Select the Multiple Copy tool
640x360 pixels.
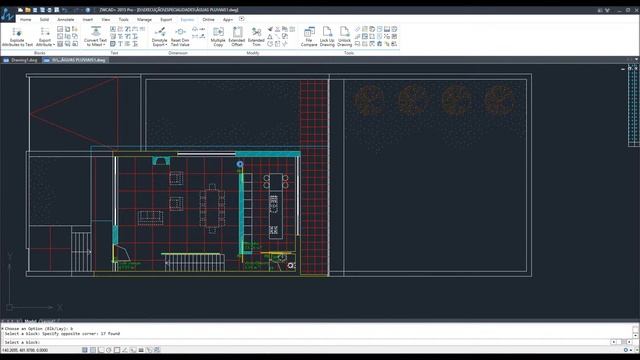(x=218, y=37)
